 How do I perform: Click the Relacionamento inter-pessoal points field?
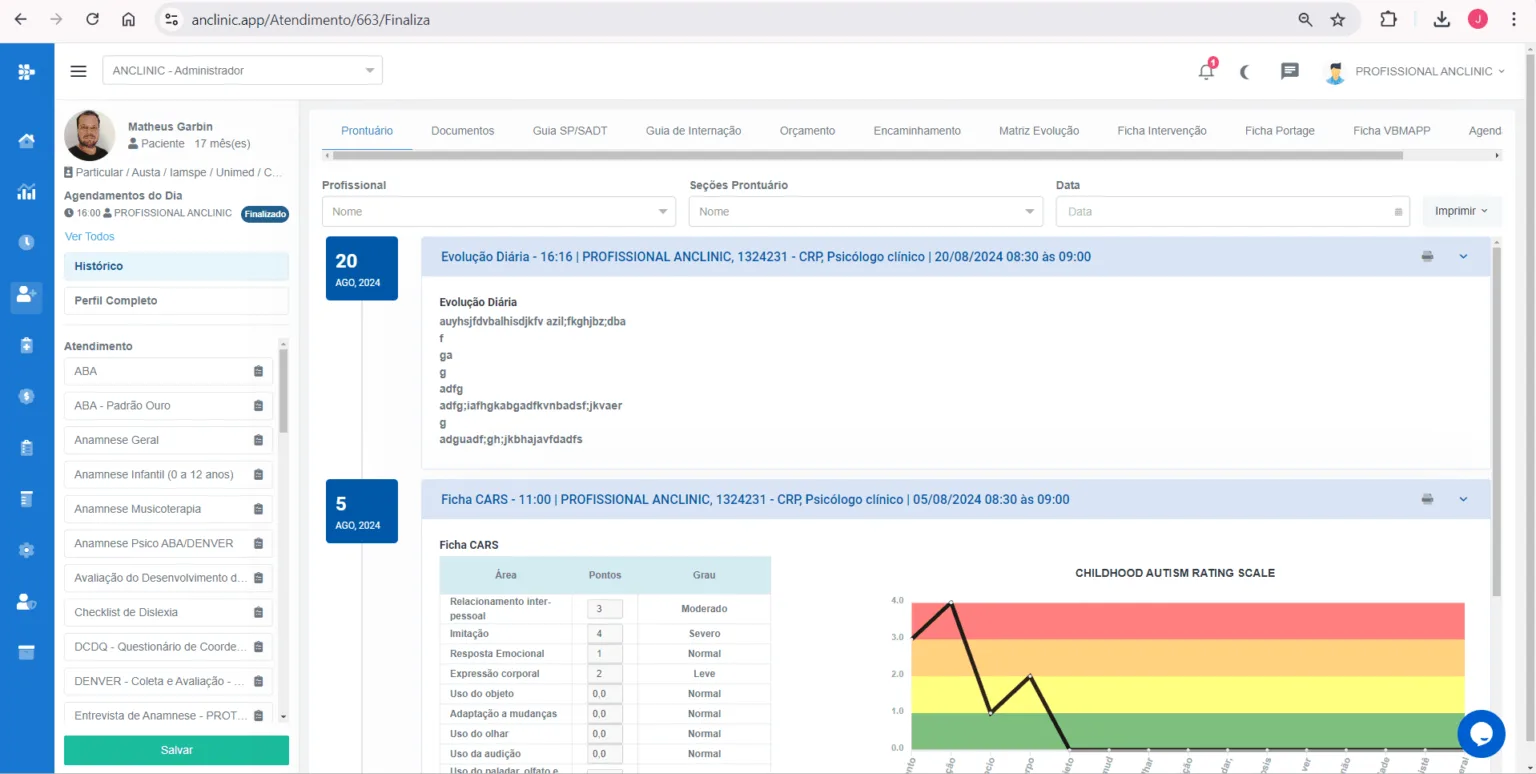pyautogui.click(x=604, y=609)
